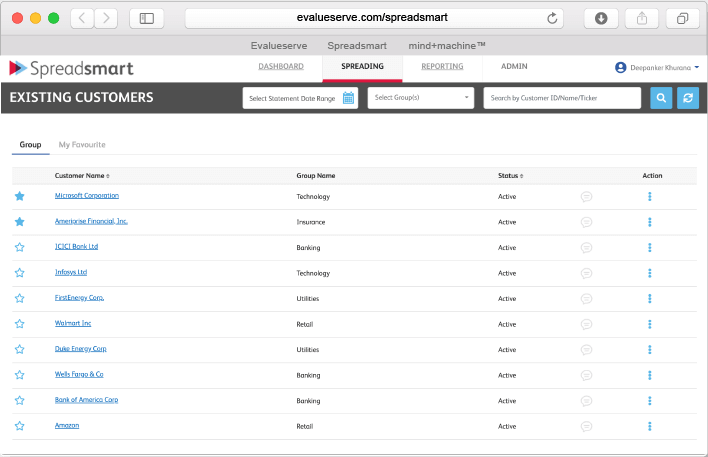Open the Safari downloads icon
The image size is (708, 457).
coord(601,18)
